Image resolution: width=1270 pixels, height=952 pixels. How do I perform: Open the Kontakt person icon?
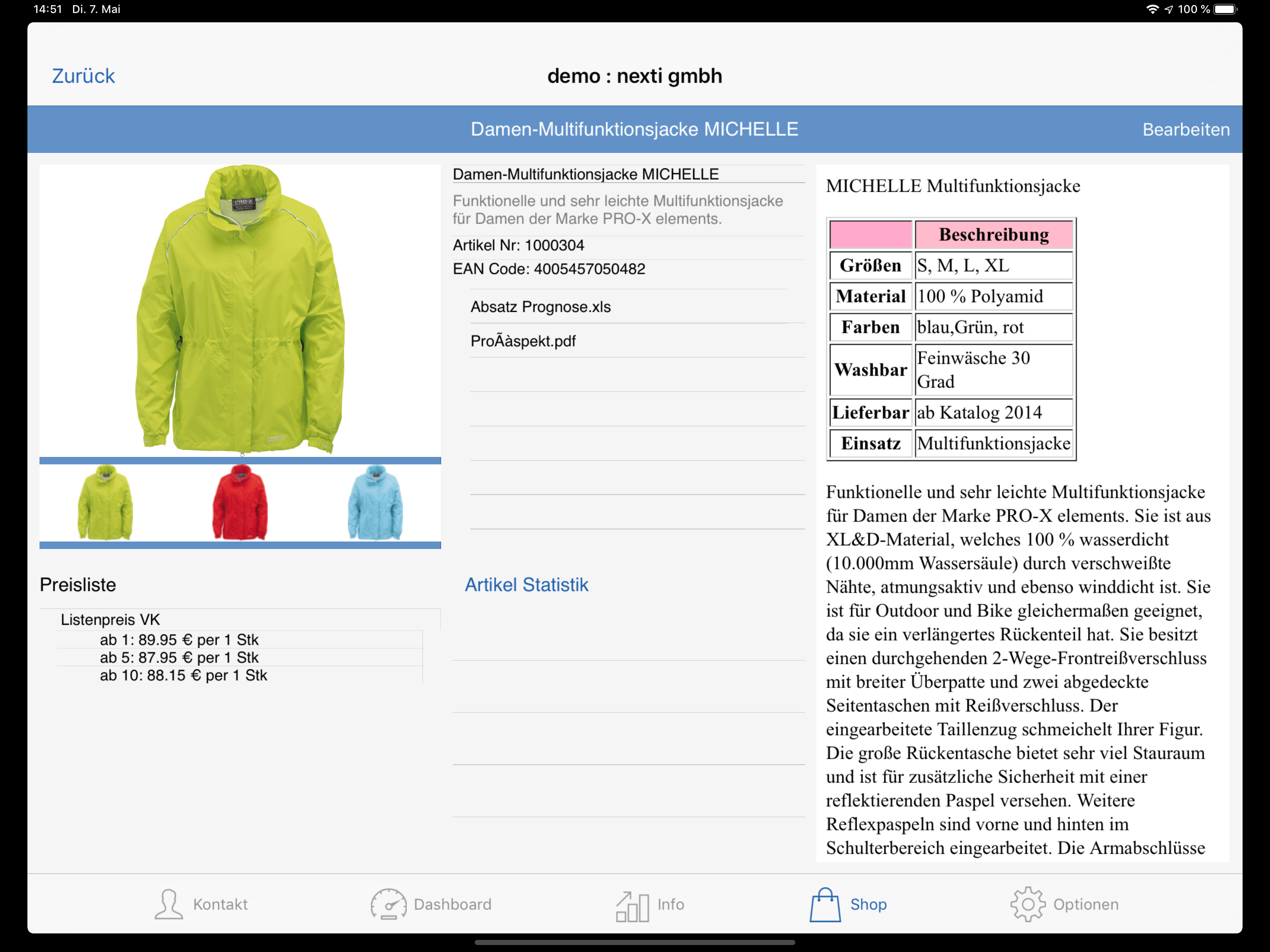pos(168,904)
